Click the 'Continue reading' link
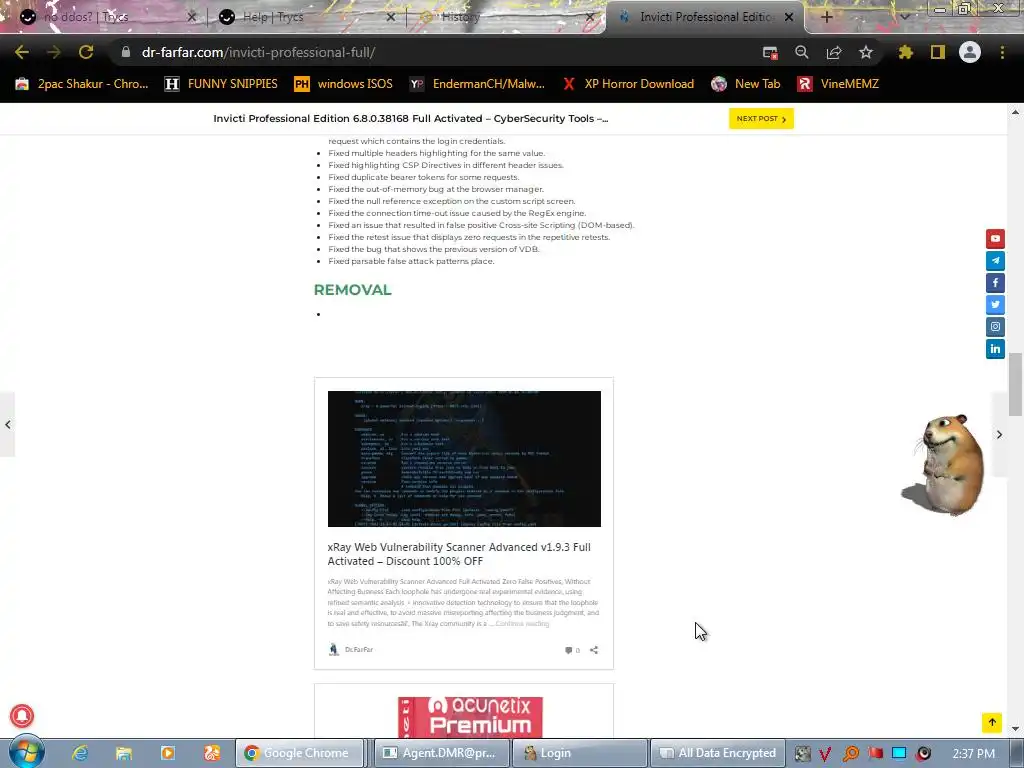 click(522, 624)
